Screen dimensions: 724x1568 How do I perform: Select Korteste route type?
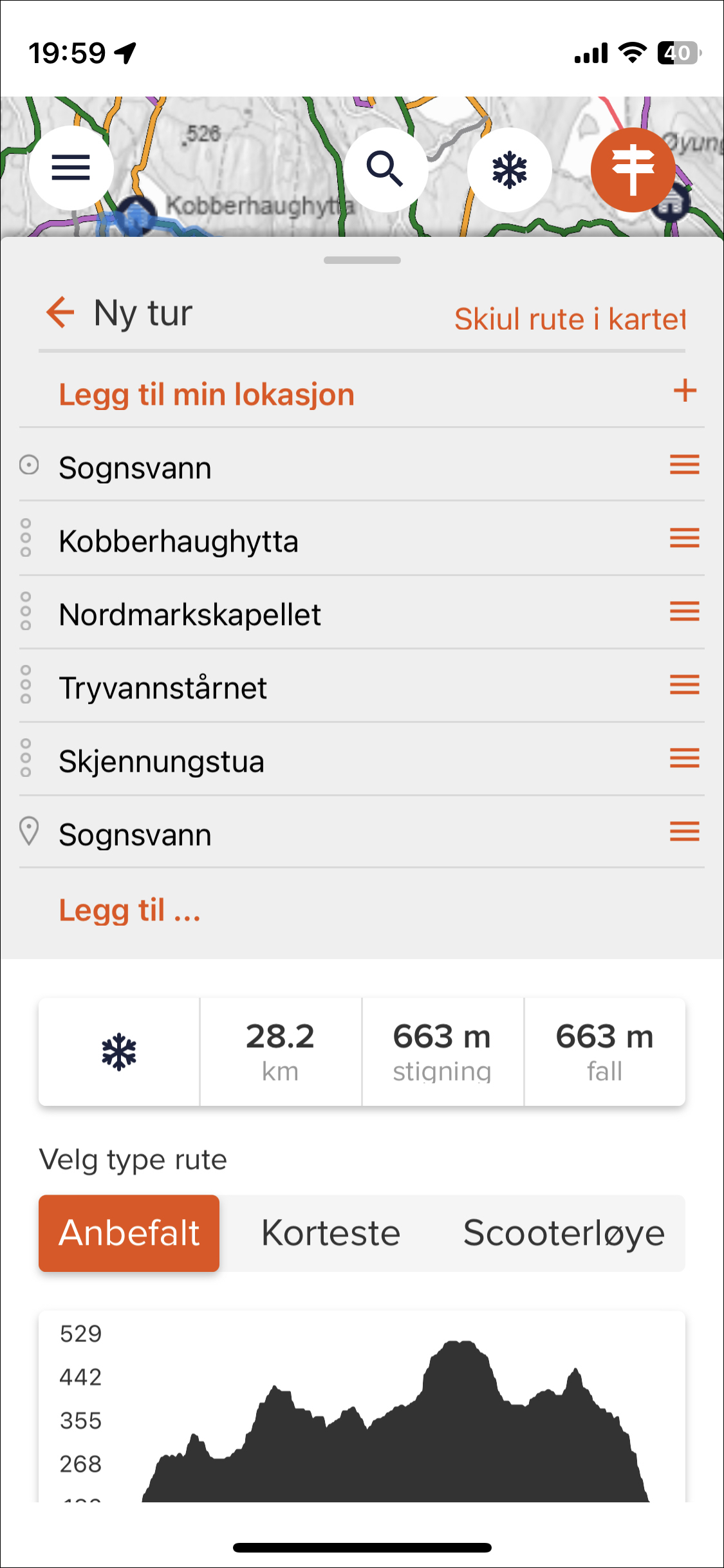click(x=331, y=1233)
